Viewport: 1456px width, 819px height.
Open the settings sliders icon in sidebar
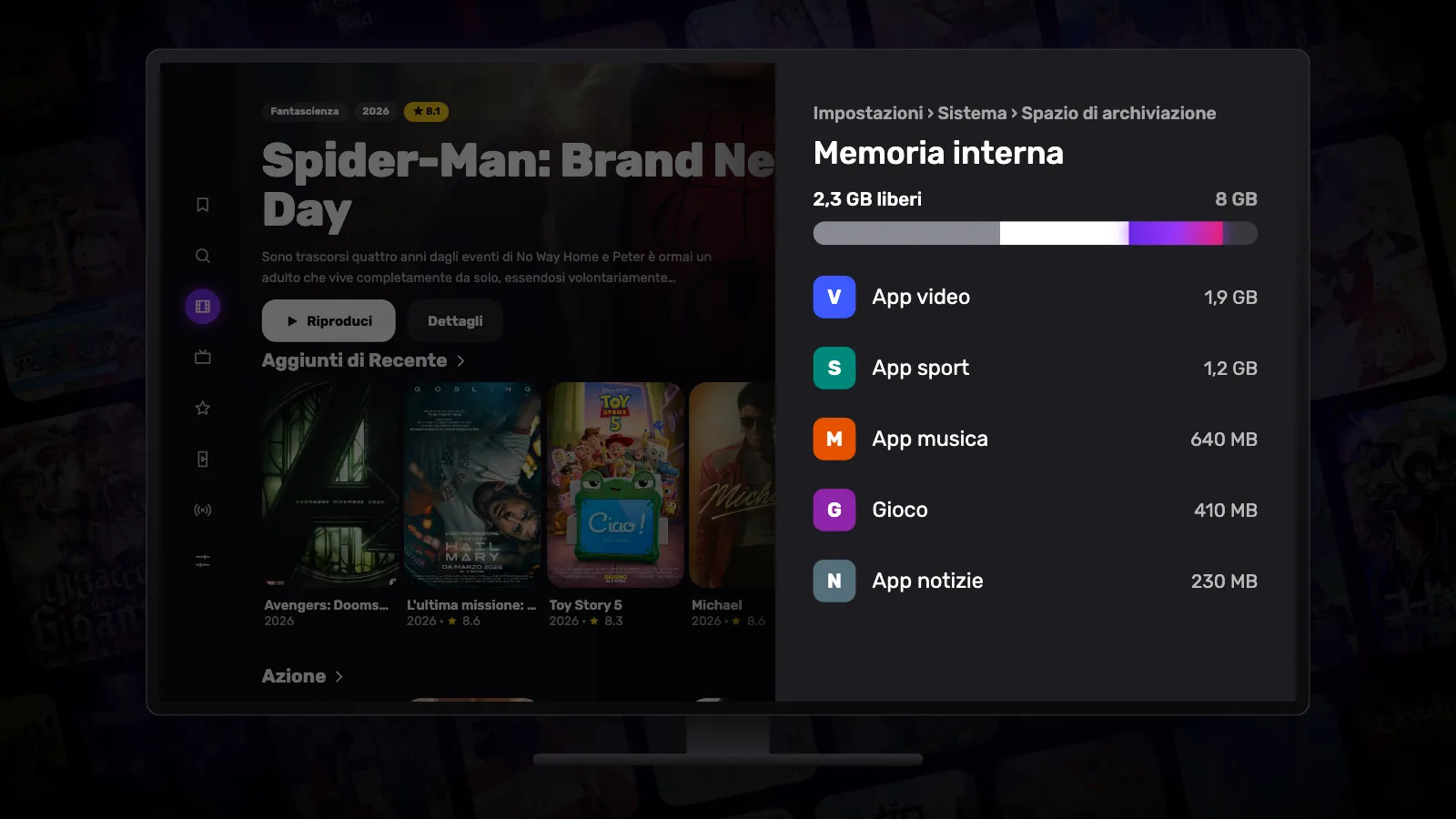203,561
